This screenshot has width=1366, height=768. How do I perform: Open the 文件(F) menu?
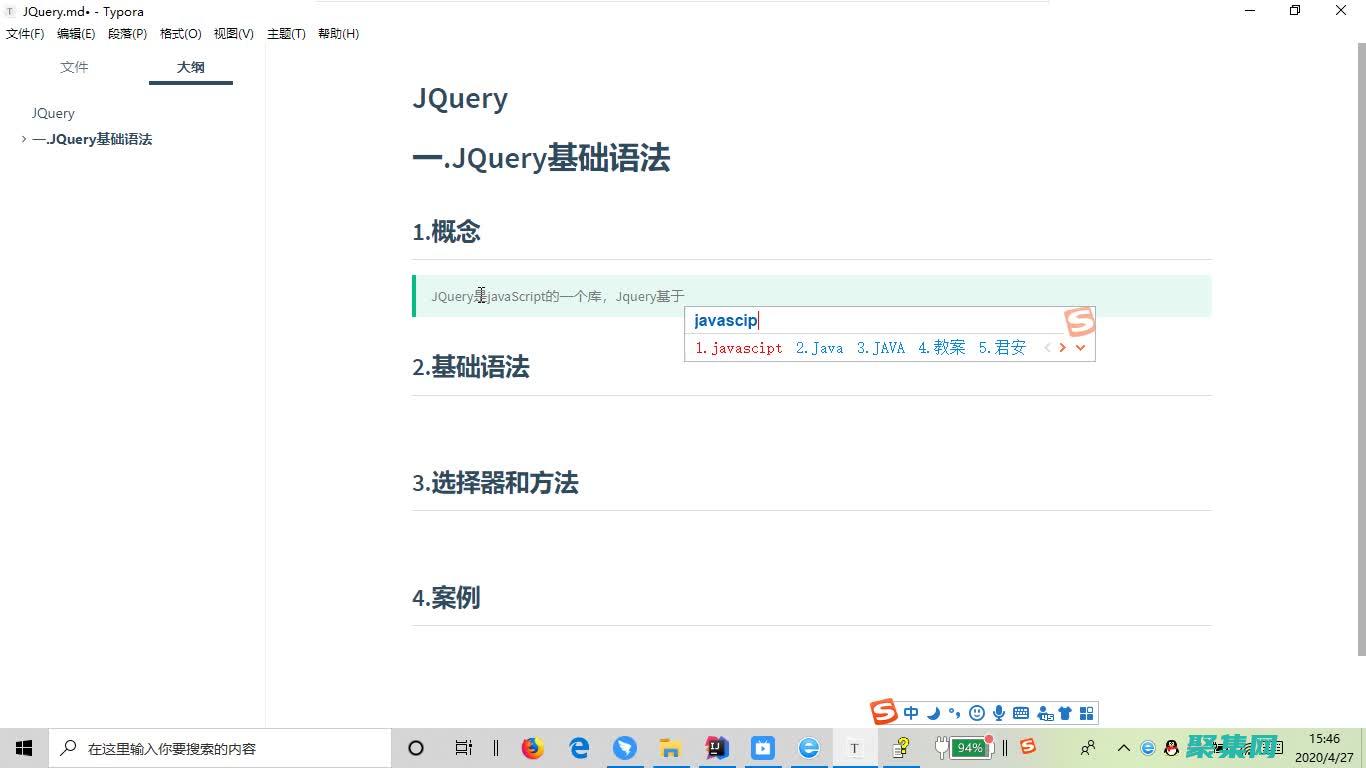pos(25,33)
